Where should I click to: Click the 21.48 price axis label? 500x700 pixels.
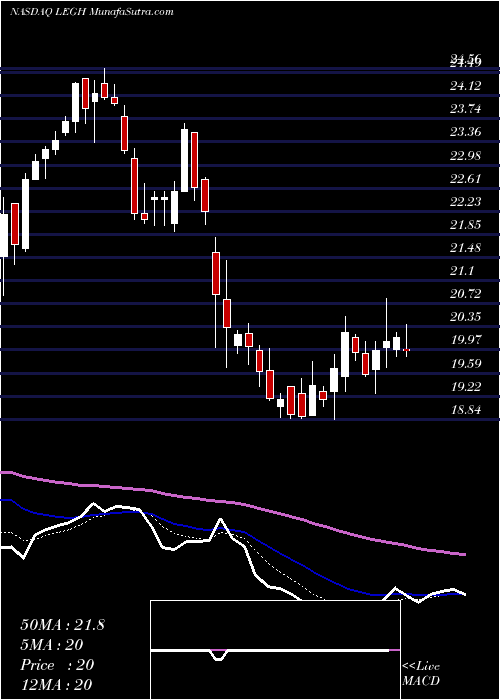coord(466,248)
